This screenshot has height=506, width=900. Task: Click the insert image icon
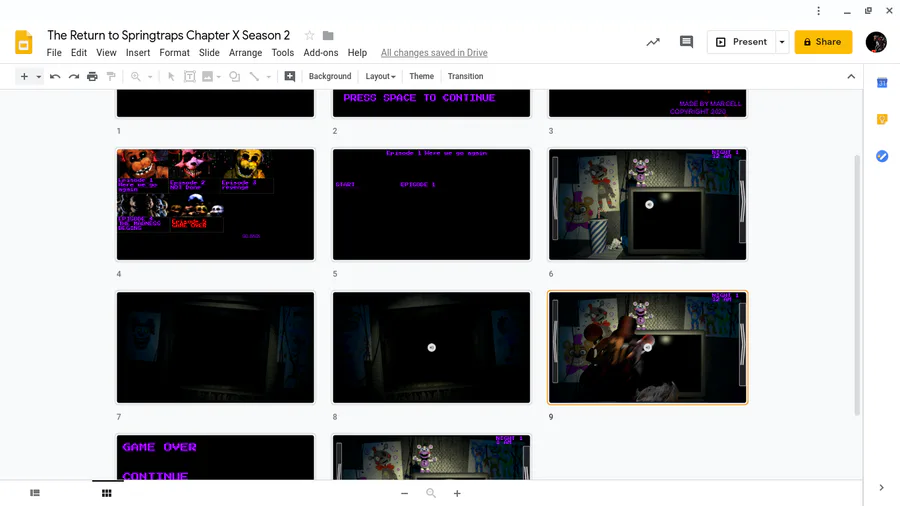pos(207,76)
